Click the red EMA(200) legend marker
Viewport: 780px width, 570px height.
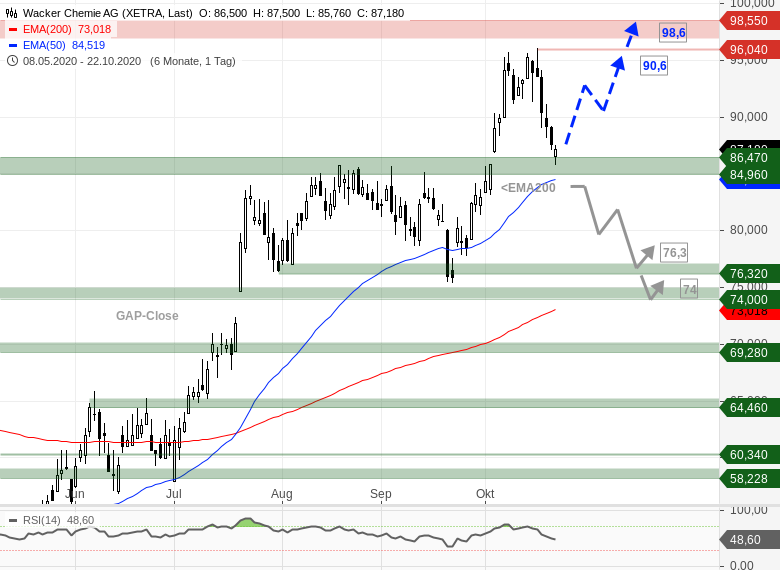pyautogui.click(x=13, y=29)
